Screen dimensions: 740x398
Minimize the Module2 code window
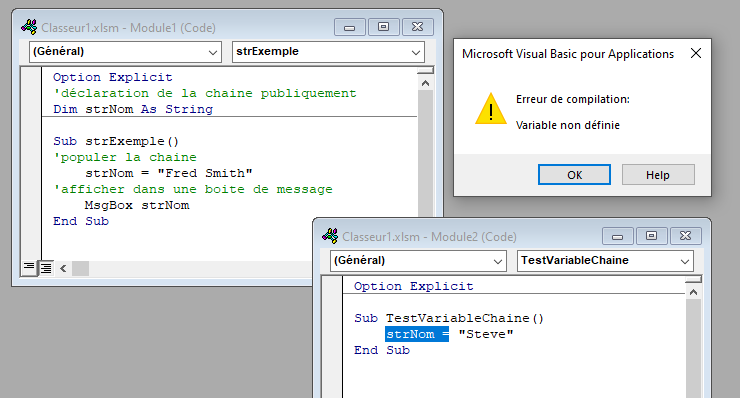618,236
